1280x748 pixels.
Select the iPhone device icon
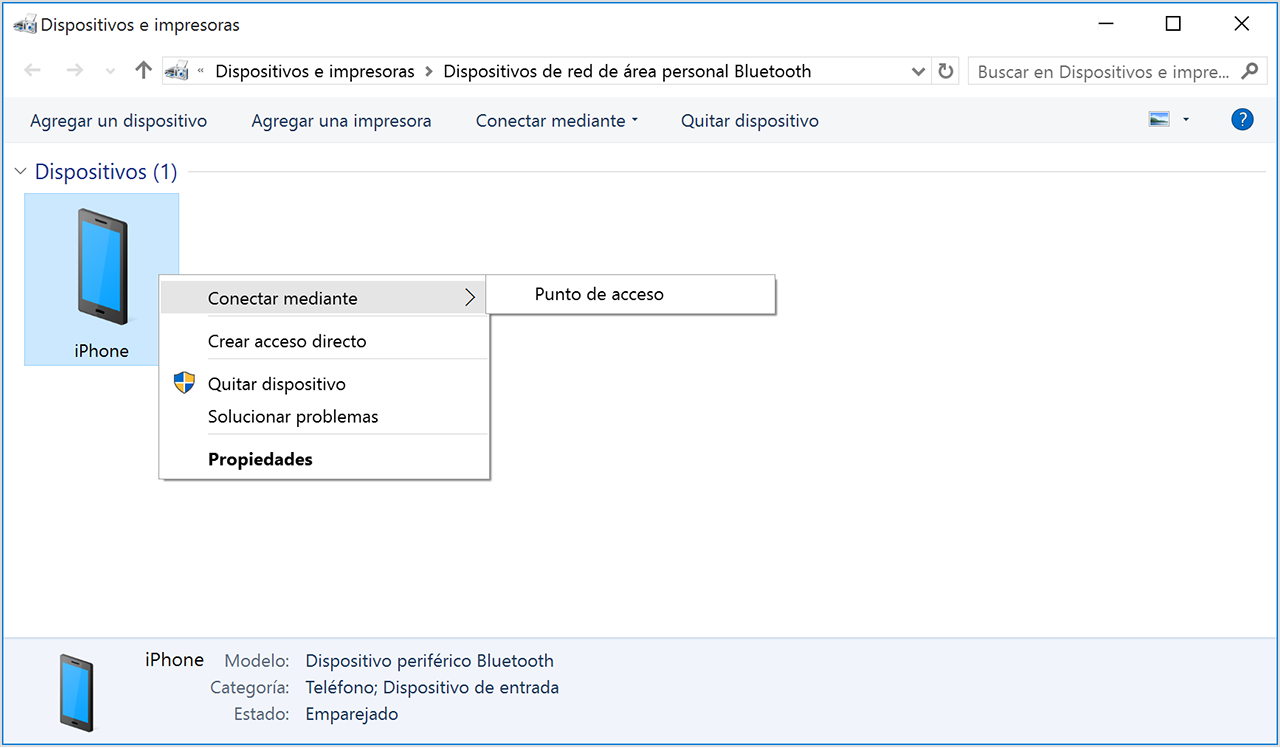click(102, 279)
